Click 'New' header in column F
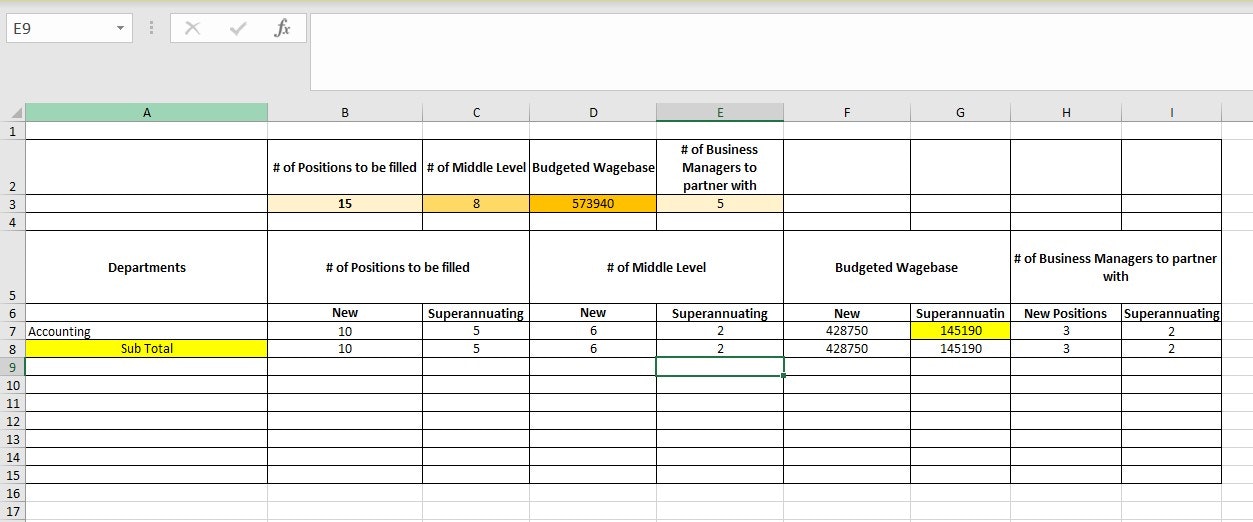1253x522 pixels. (x=847, y=313)
